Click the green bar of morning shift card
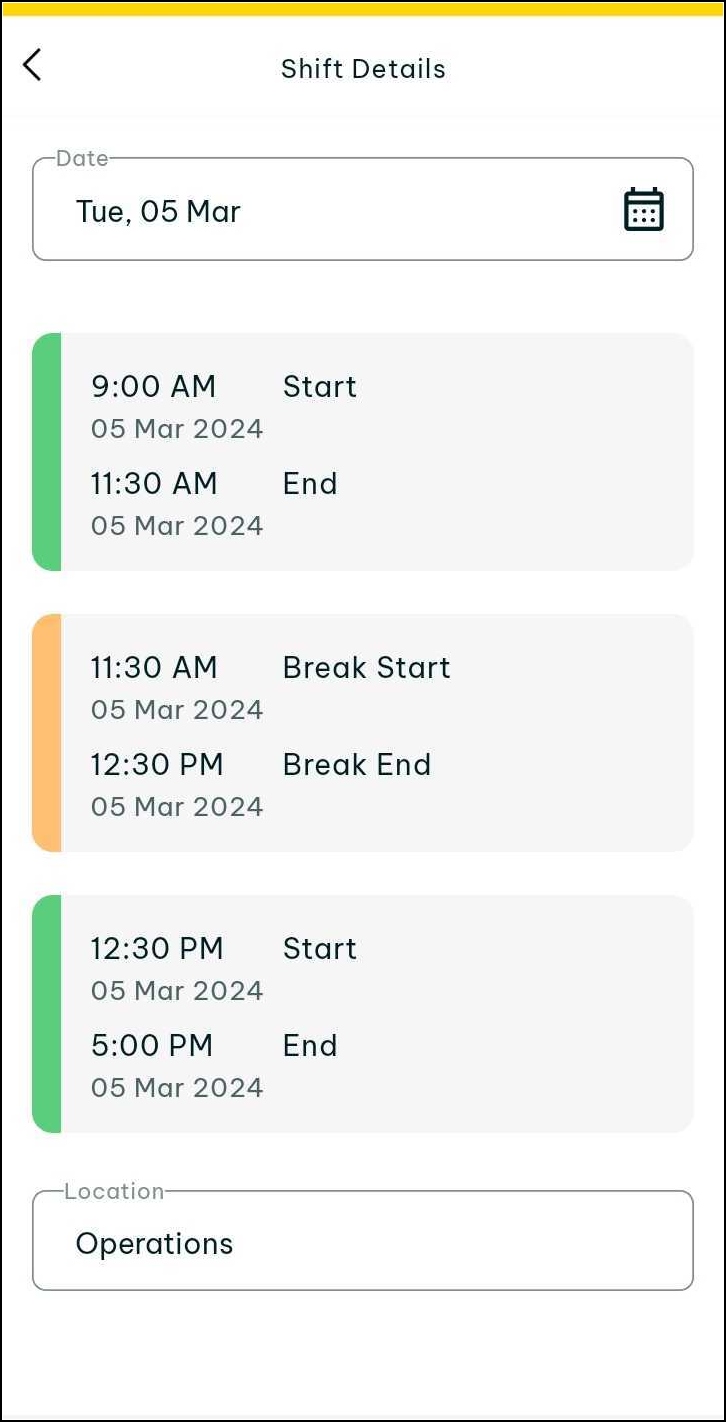 click(47, 452)
